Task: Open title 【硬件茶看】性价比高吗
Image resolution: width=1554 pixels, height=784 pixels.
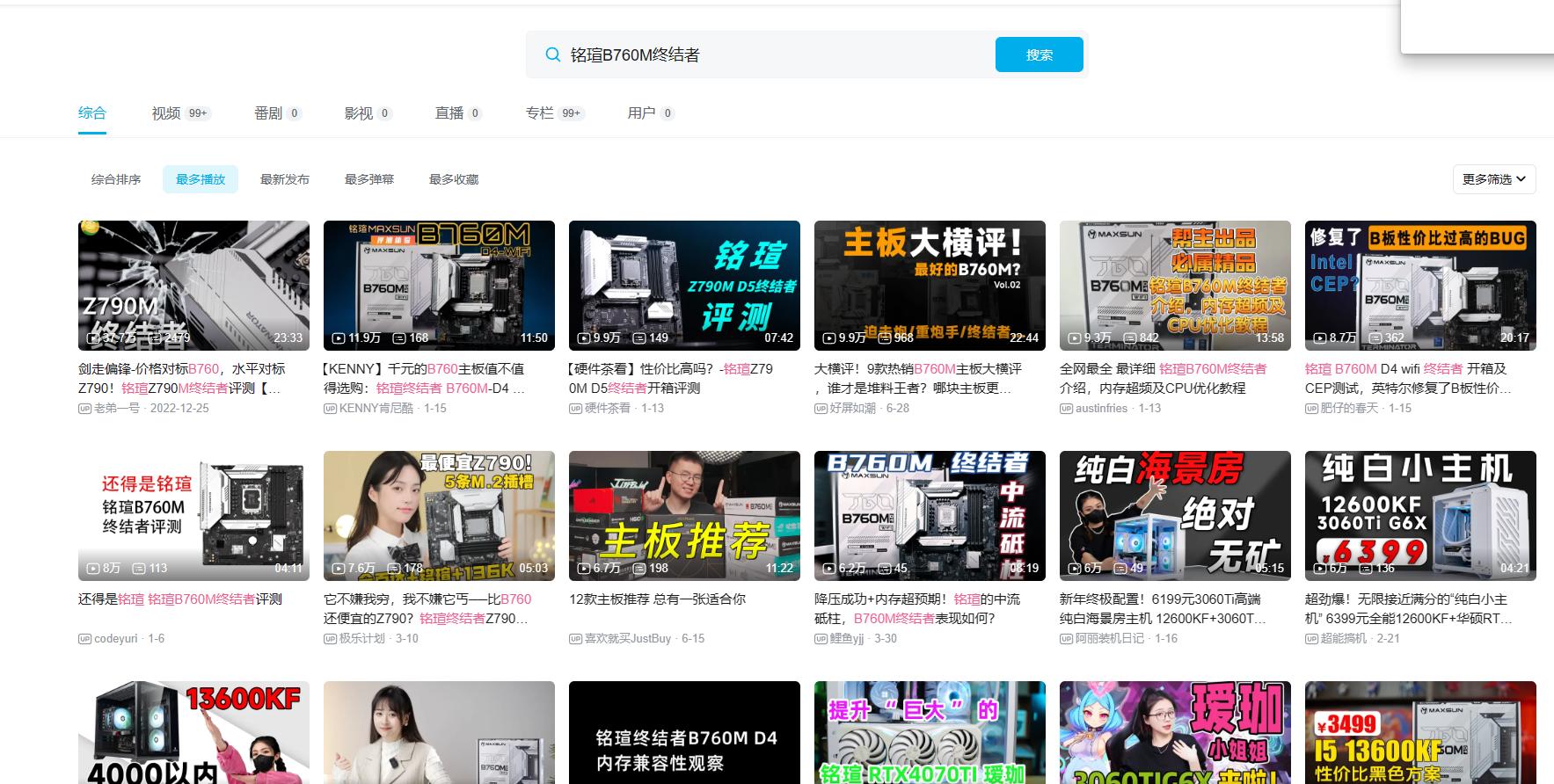Action: [671, 378]
